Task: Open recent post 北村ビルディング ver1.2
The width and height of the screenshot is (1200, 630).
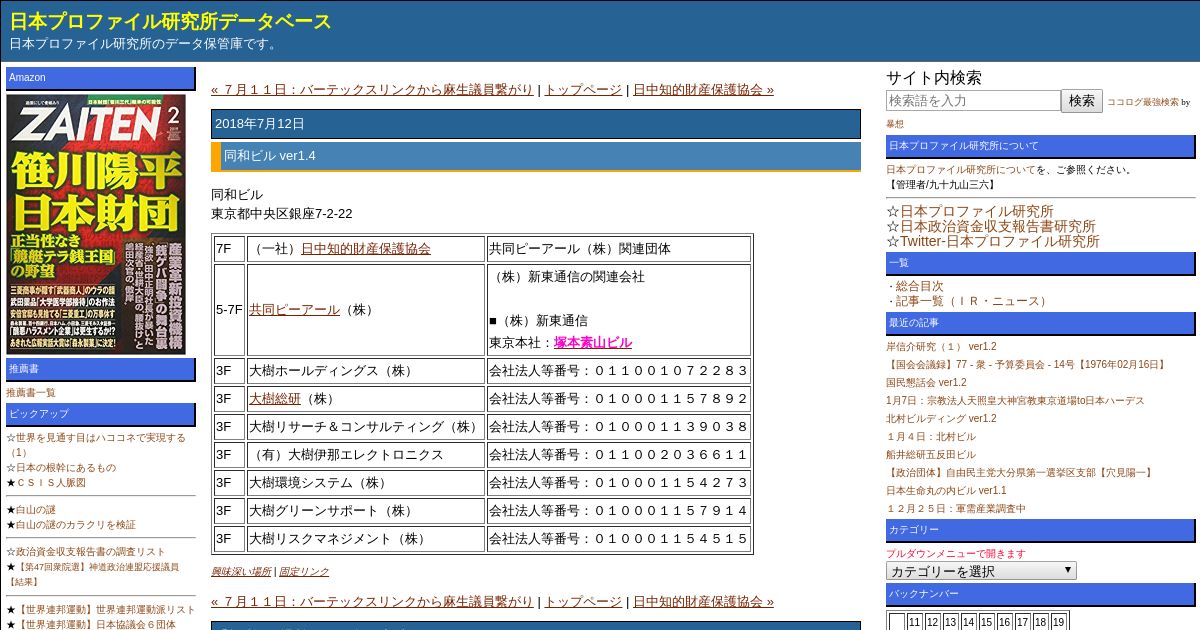Action: coord(941,419)
